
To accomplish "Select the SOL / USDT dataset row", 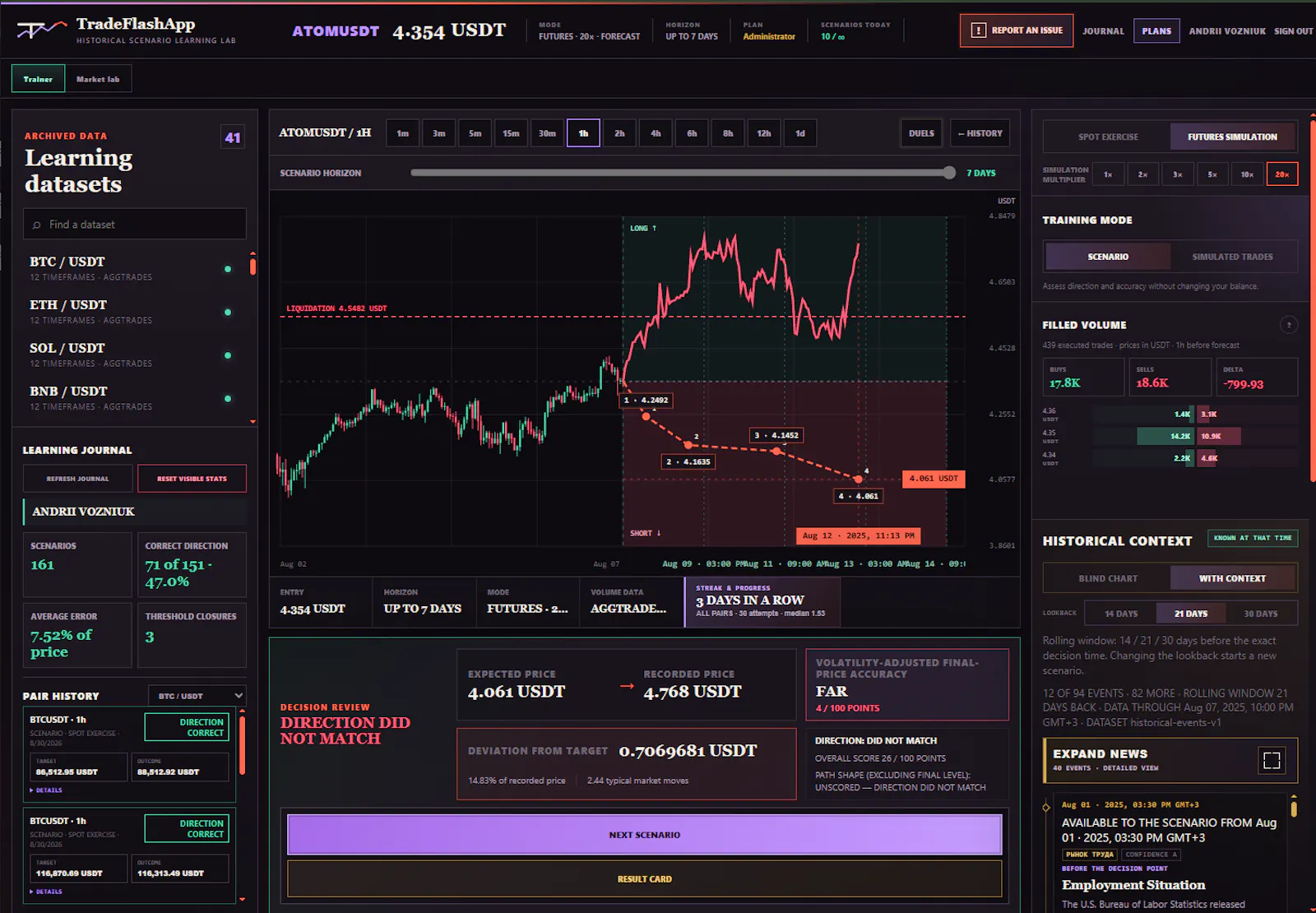I will click(132, 355).
